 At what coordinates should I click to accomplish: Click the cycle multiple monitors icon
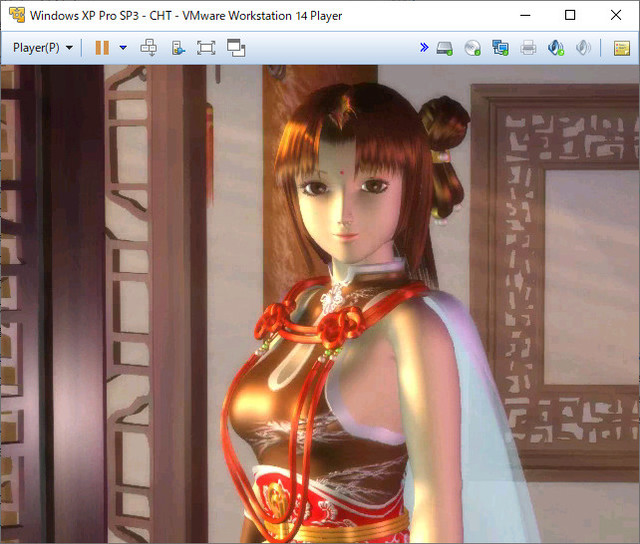tap(236, 48)
